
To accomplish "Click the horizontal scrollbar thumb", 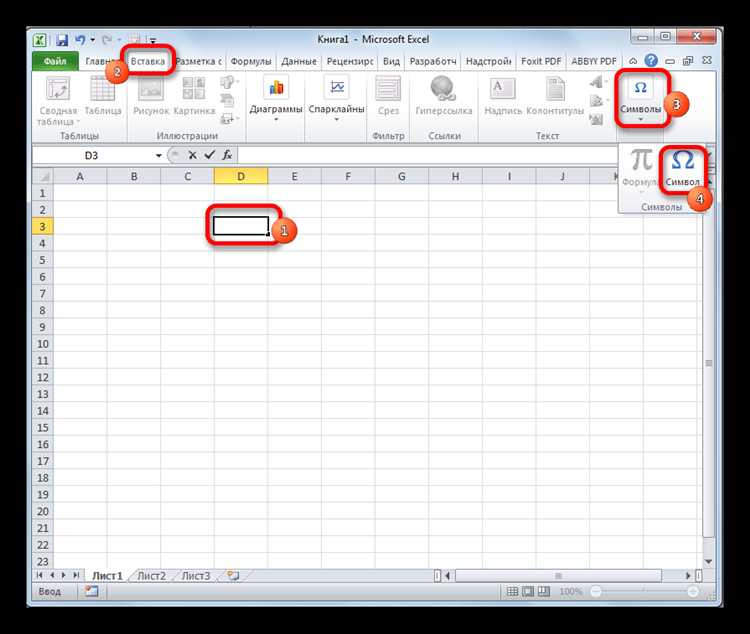I will 558,576.
